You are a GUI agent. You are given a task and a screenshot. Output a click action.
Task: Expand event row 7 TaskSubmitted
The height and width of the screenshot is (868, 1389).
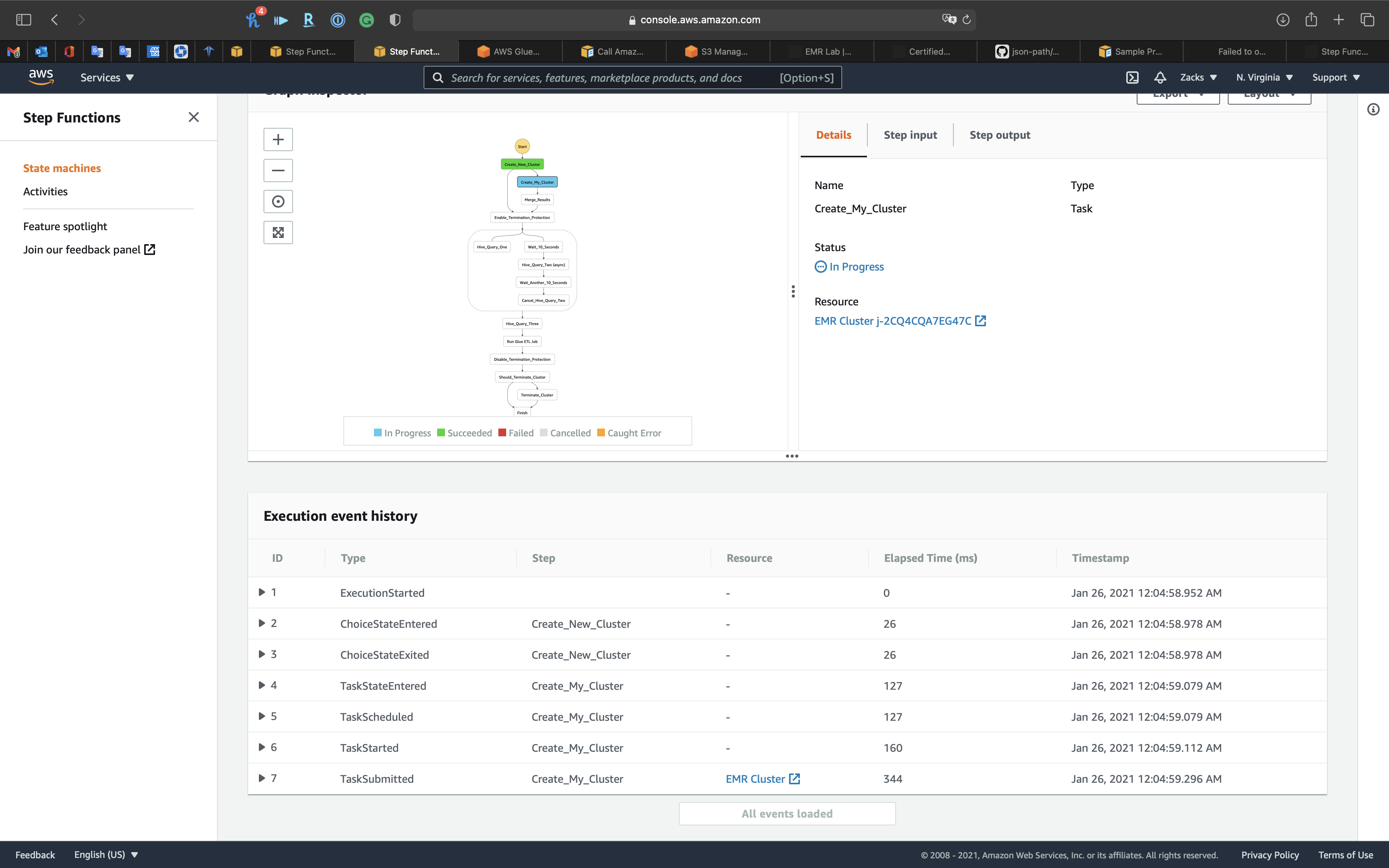pyautogui.click(x=262, y=778)
